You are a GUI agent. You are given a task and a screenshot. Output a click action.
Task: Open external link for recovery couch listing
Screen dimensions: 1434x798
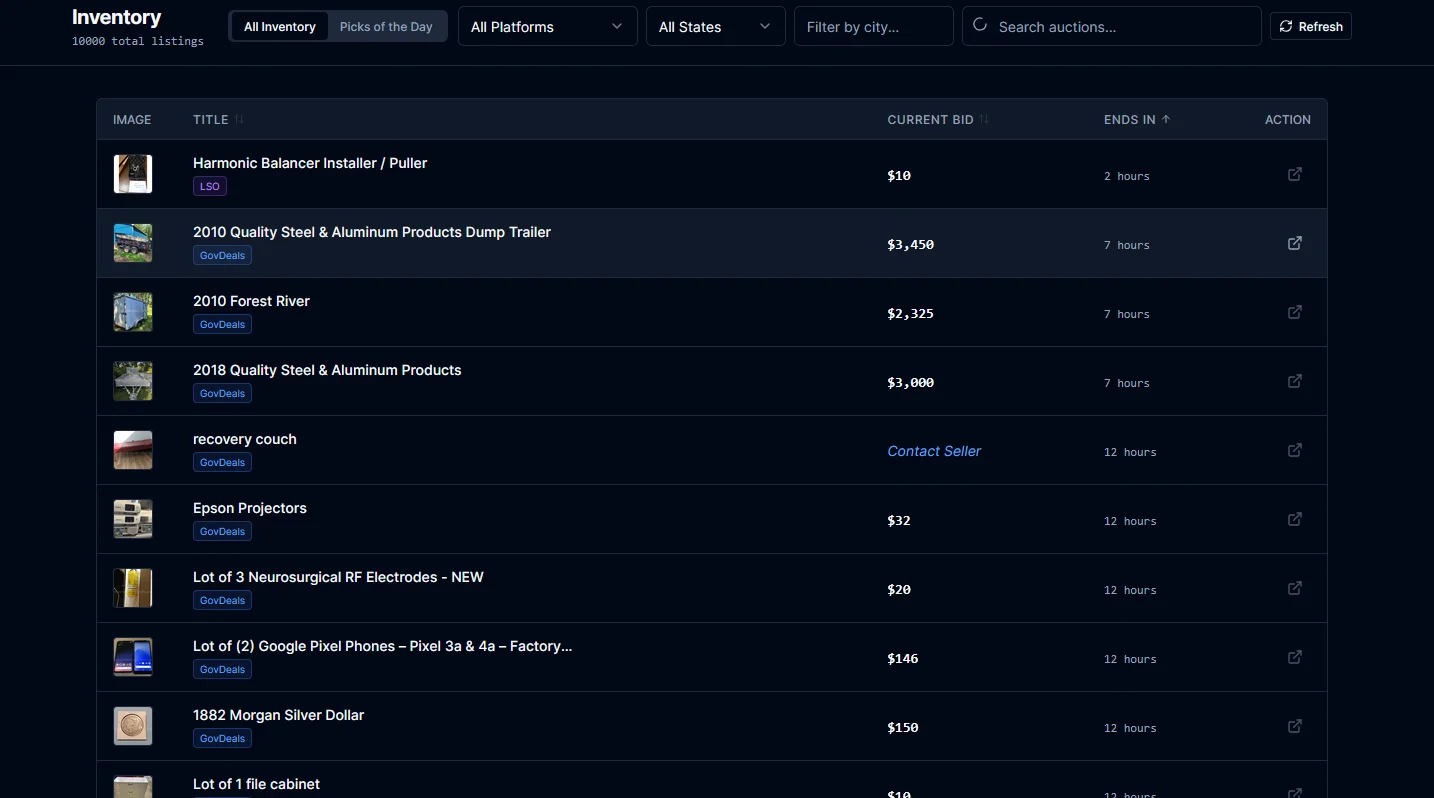[x=1294, y=450]
